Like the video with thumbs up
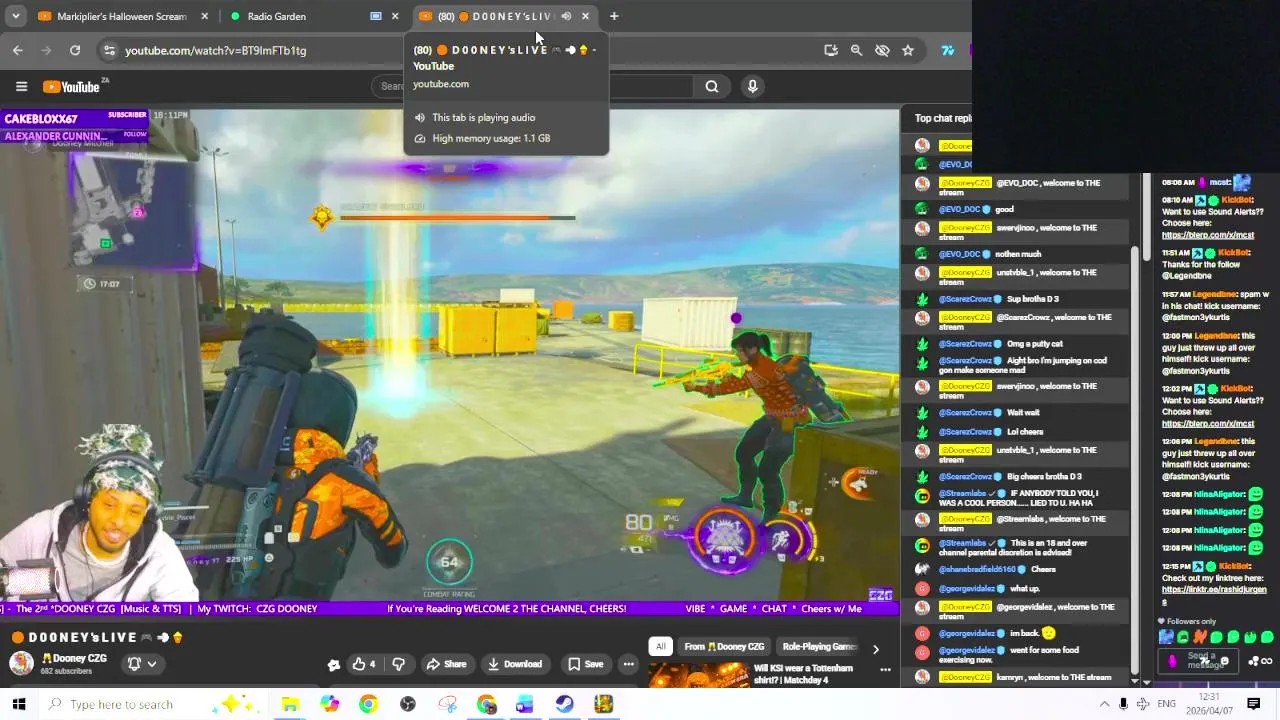 tap(363, 664)
